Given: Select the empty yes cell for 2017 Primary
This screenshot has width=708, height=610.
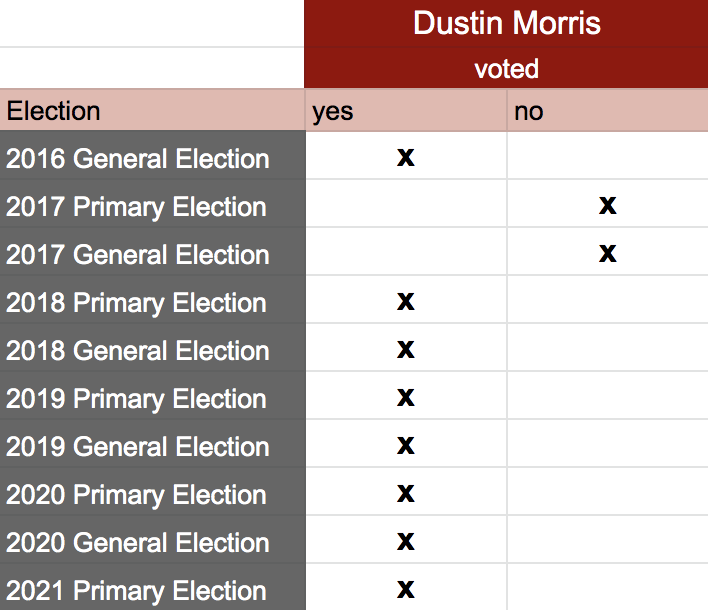Looking at the screenshot, I should pos(406,204).
